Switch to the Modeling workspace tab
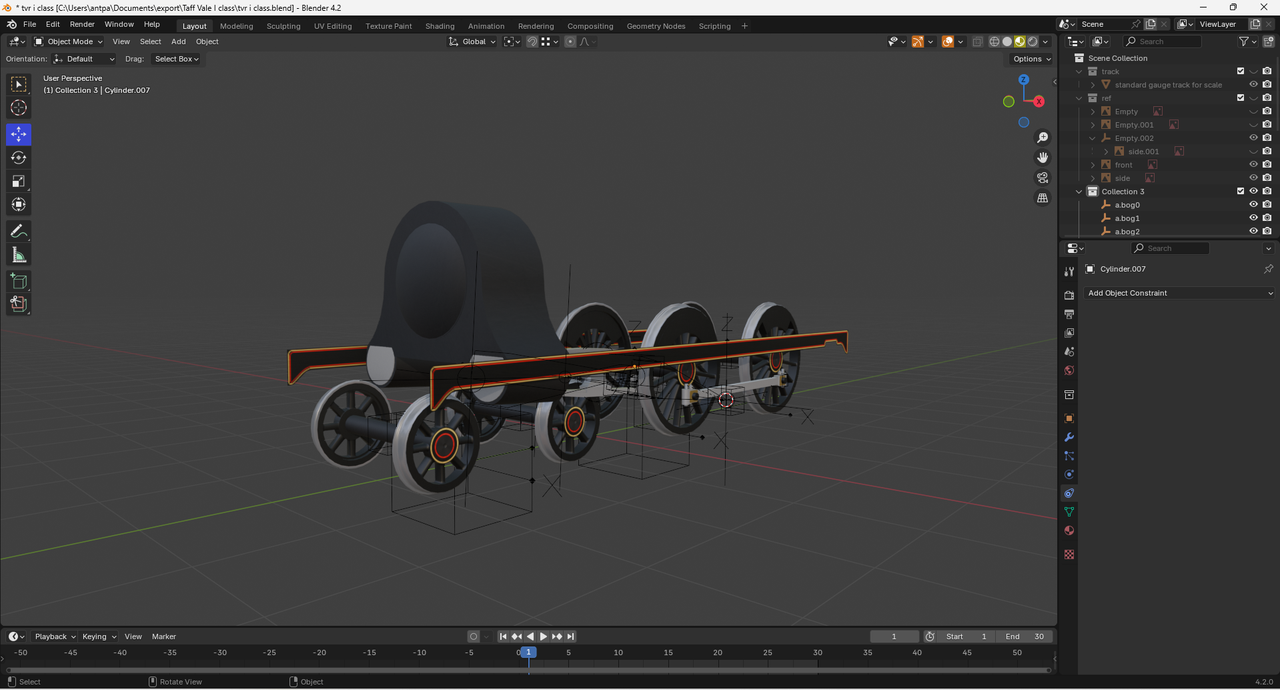 point(236,26)
